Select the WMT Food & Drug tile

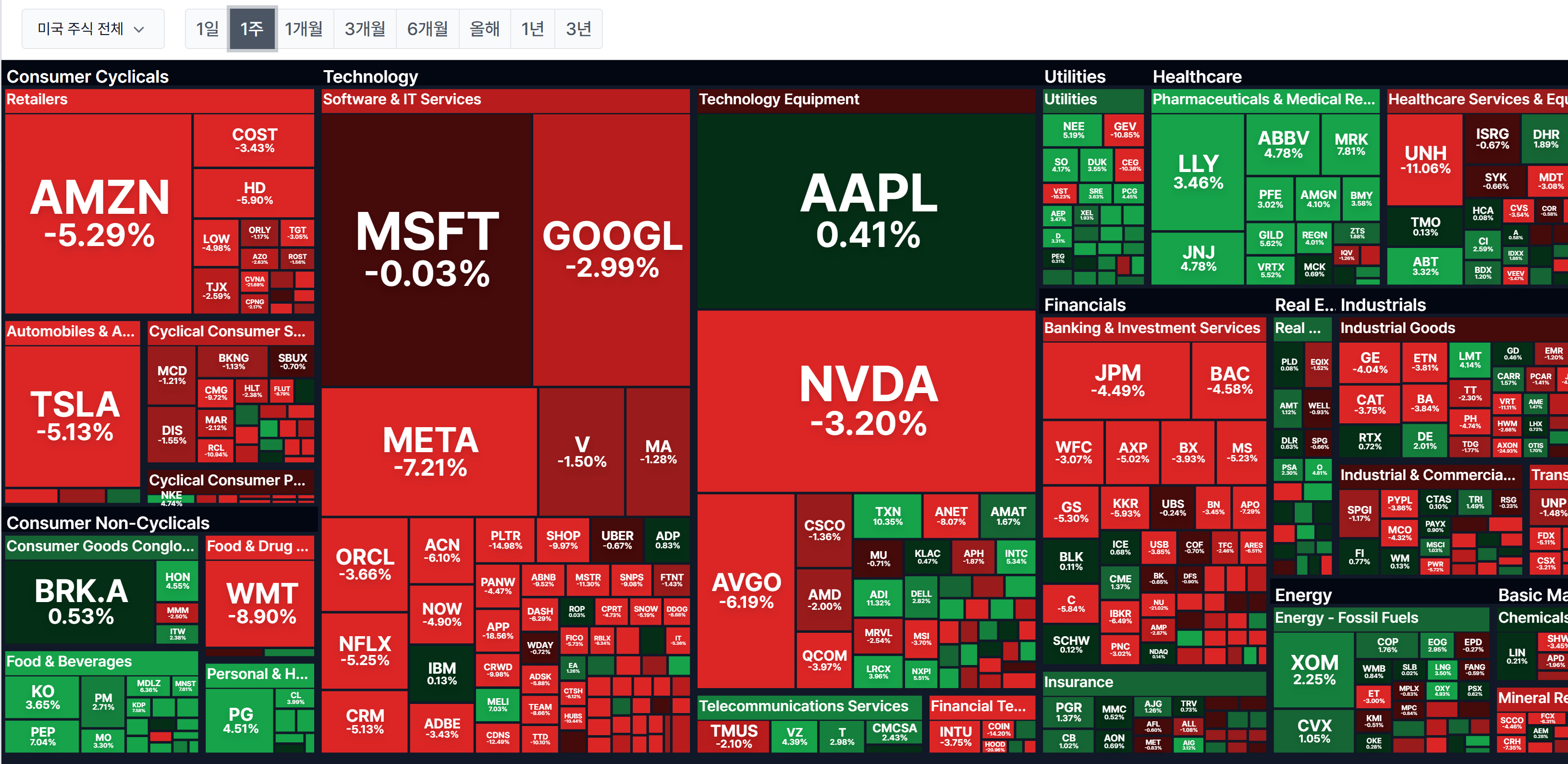click(x=262, y=603)
